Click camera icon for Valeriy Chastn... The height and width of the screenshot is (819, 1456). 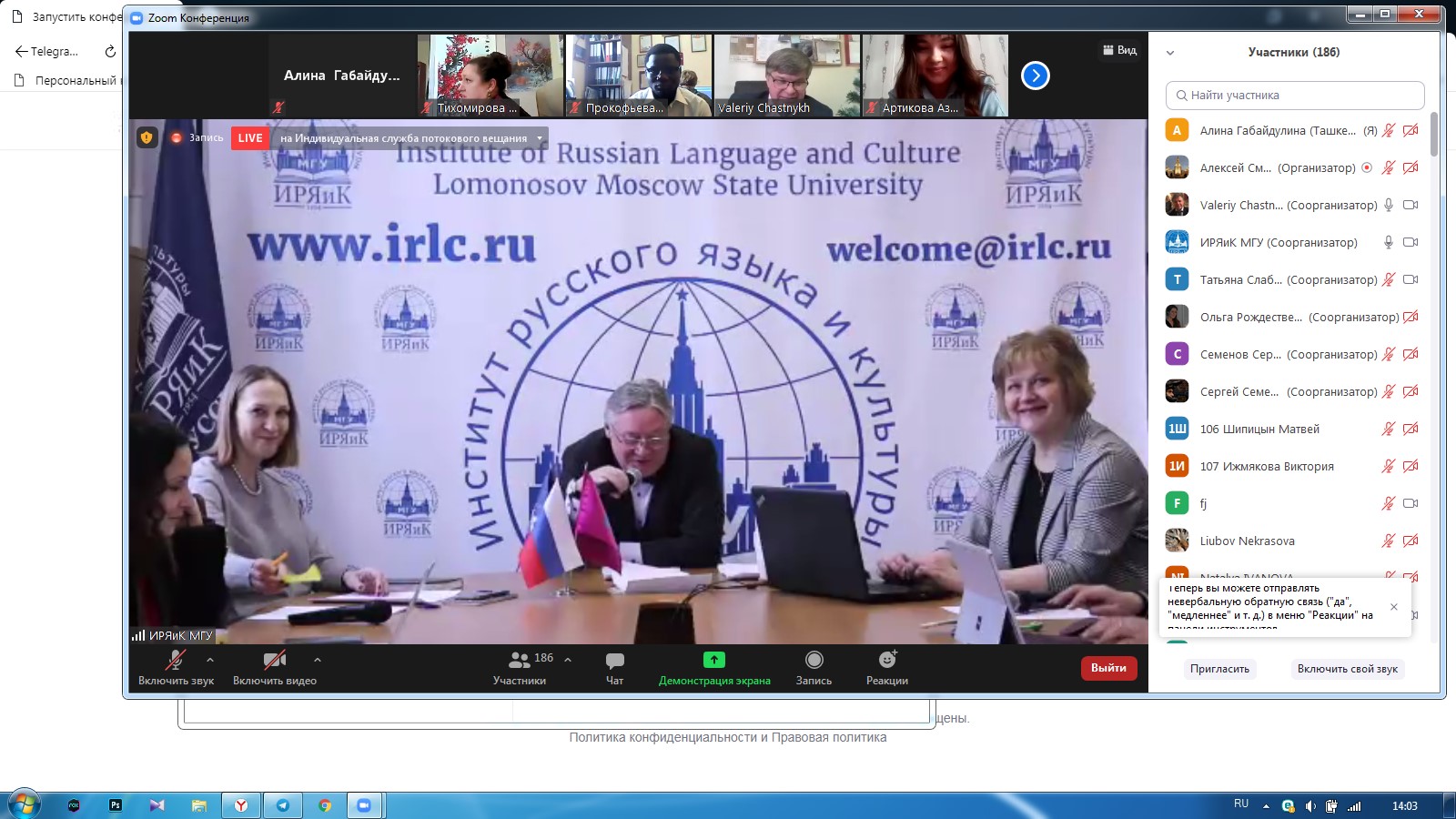click(x=1410, y=205)
